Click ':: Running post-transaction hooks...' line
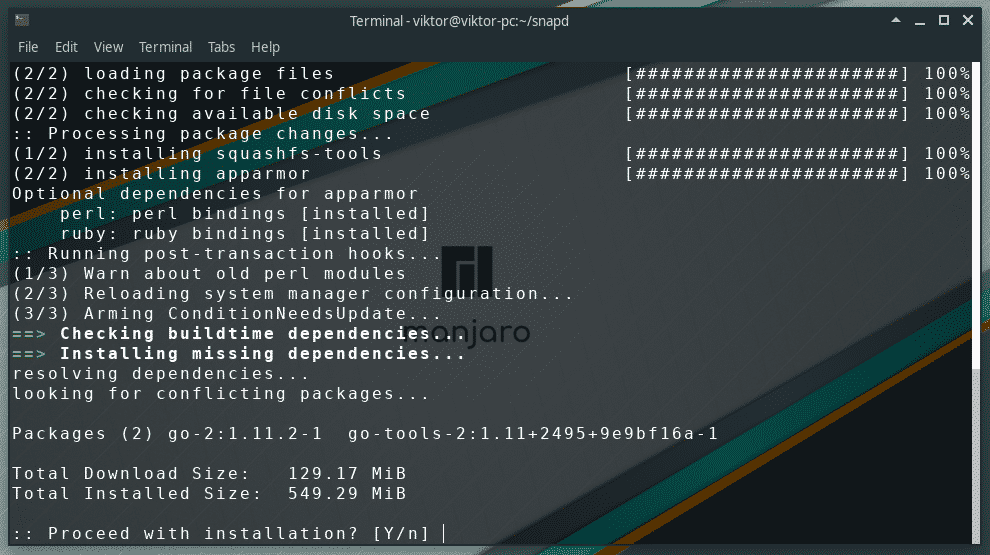 click(x=227, y=254)
